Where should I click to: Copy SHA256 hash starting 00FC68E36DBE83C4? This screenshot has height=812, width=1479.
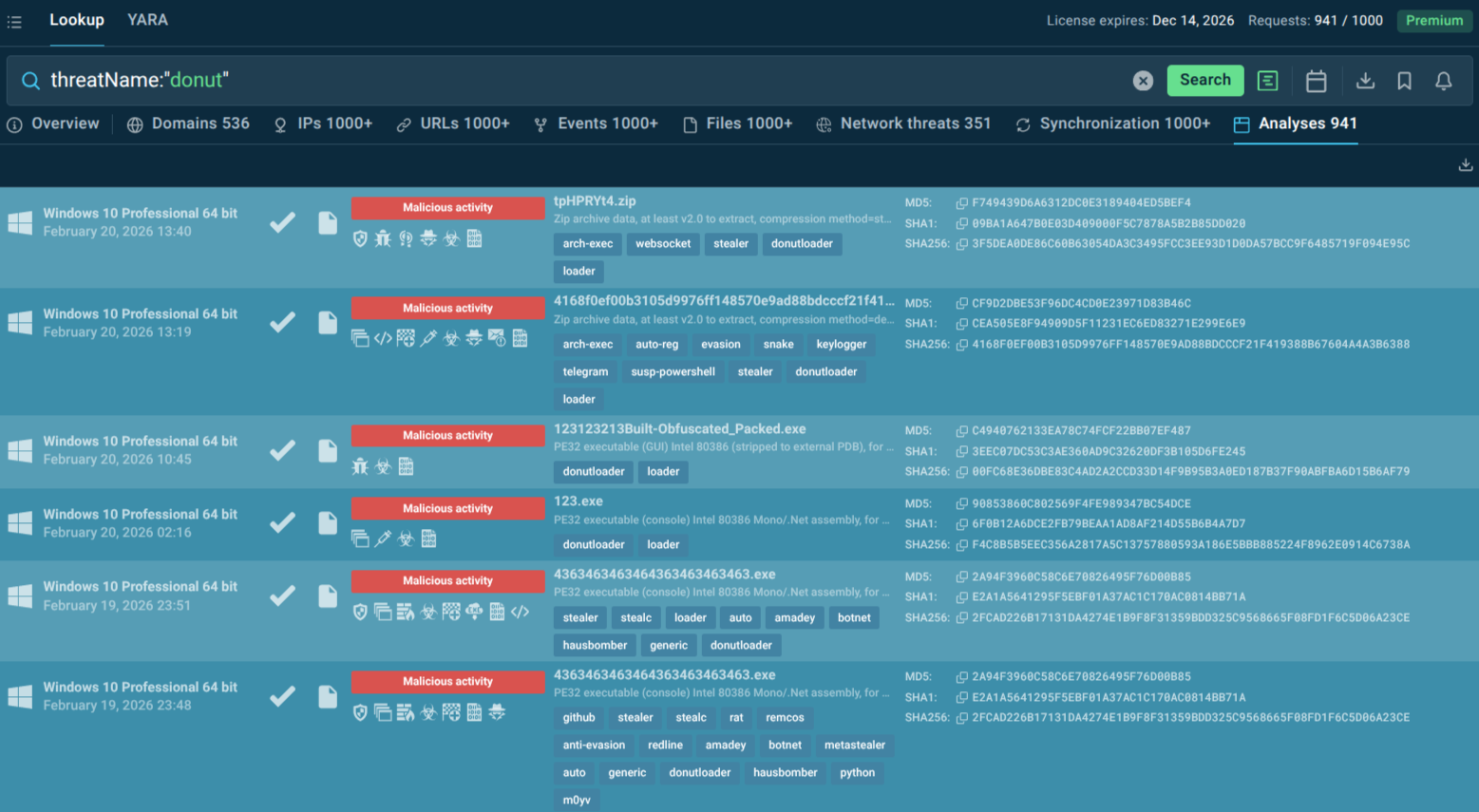961,472
